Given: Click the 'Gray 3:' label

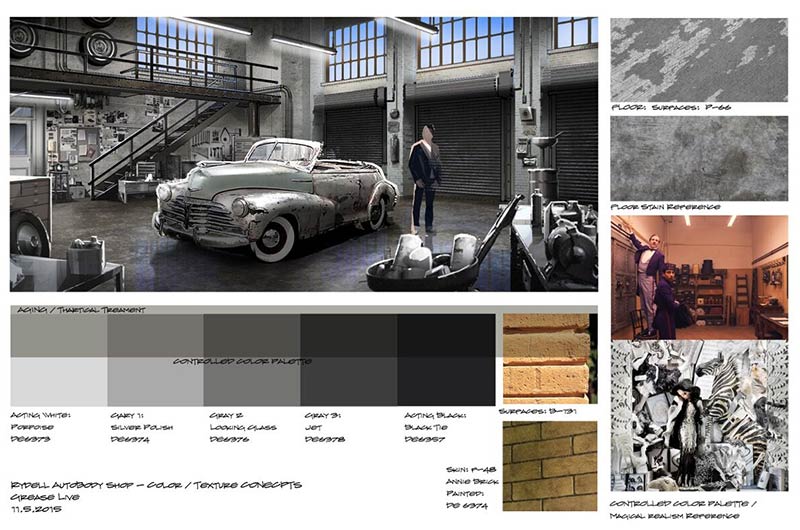Looking at the screenshot, I should click(x=323, y=415).
